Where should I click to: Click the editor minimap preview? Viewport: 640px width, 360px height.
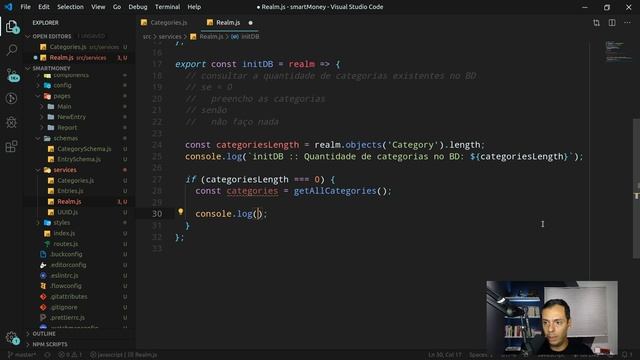click(618, 51)
